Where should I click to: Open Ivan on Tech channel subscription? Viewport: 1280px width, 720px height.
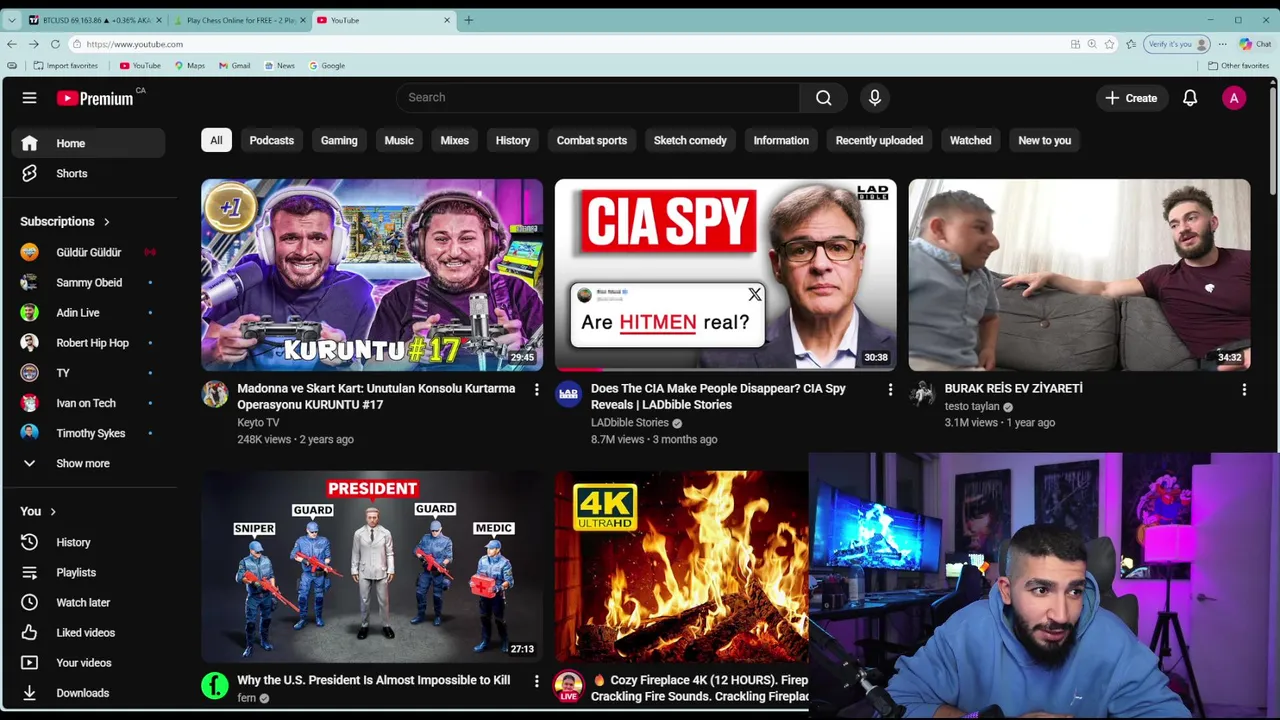(x=89, y=402)
